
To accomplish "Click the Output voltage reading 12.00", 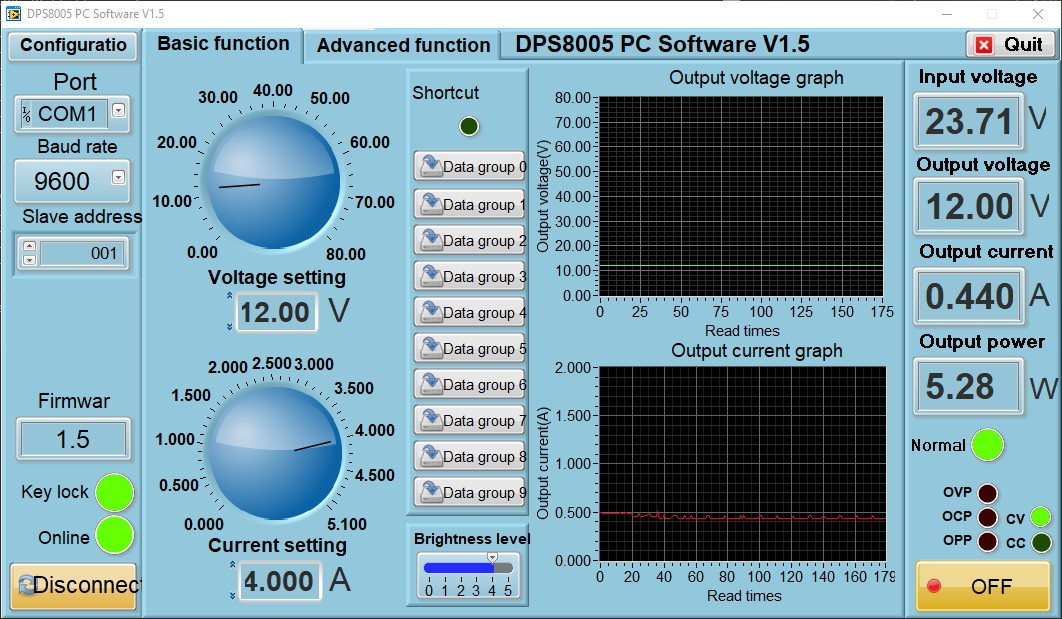I will (968, 206).
